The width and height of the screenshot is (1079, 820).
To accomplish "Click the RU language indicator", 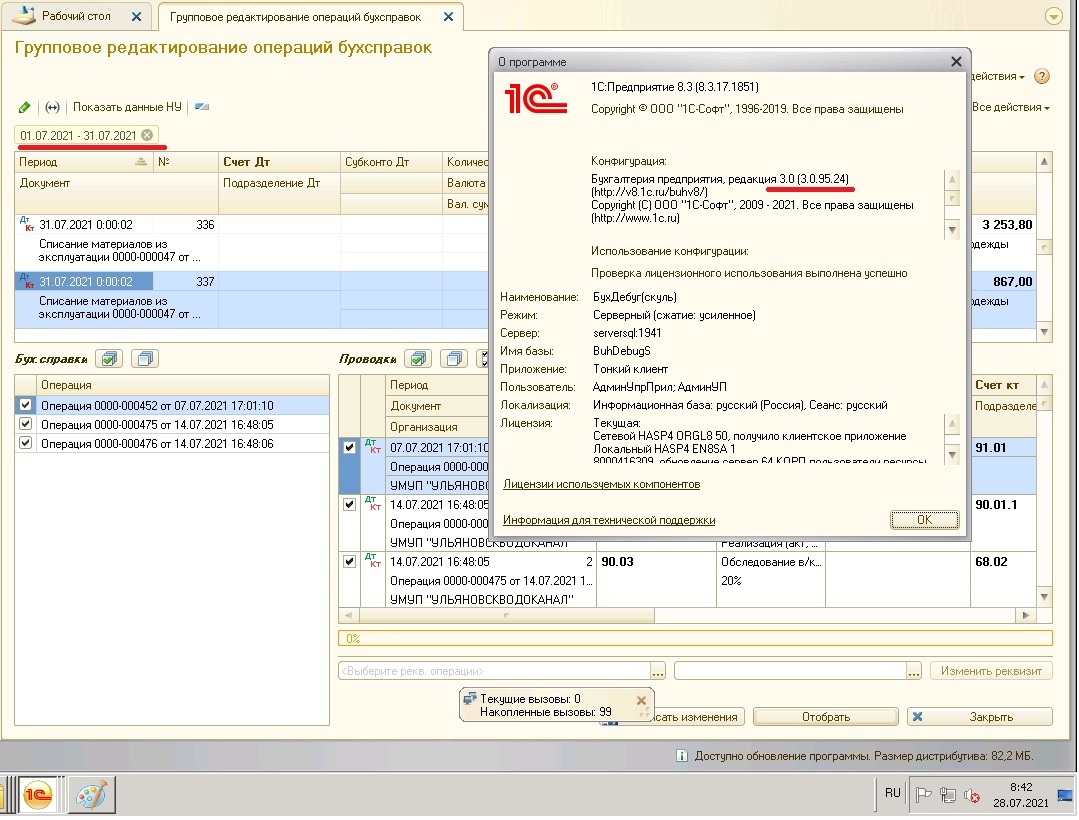I will [893, 793].
